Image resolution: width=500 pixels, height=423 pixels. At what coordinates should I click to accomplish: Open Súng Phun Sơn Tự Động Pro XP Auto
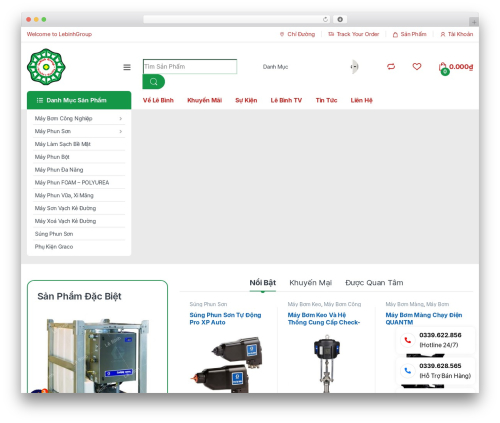[225, 319]
